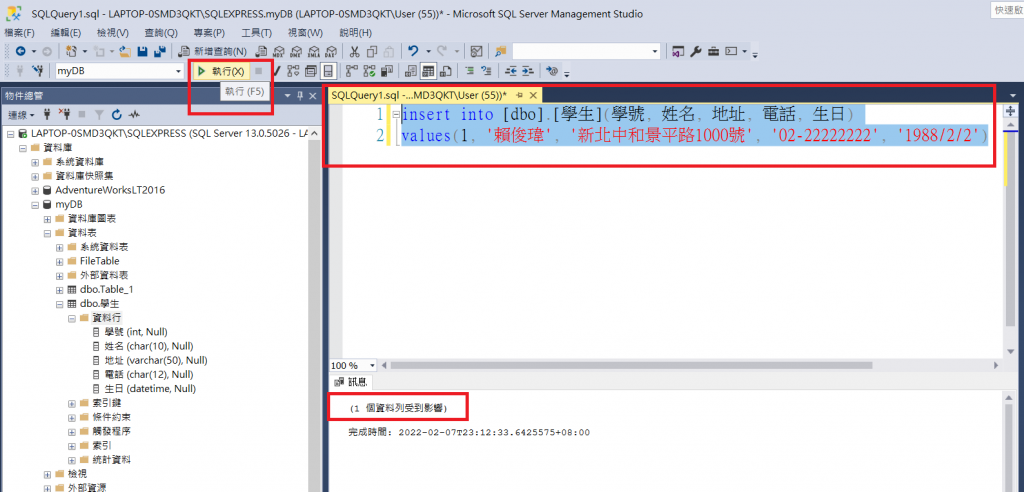1024x492 pixels.
Task: Click the Undo arrow icon
Action: 413,51
